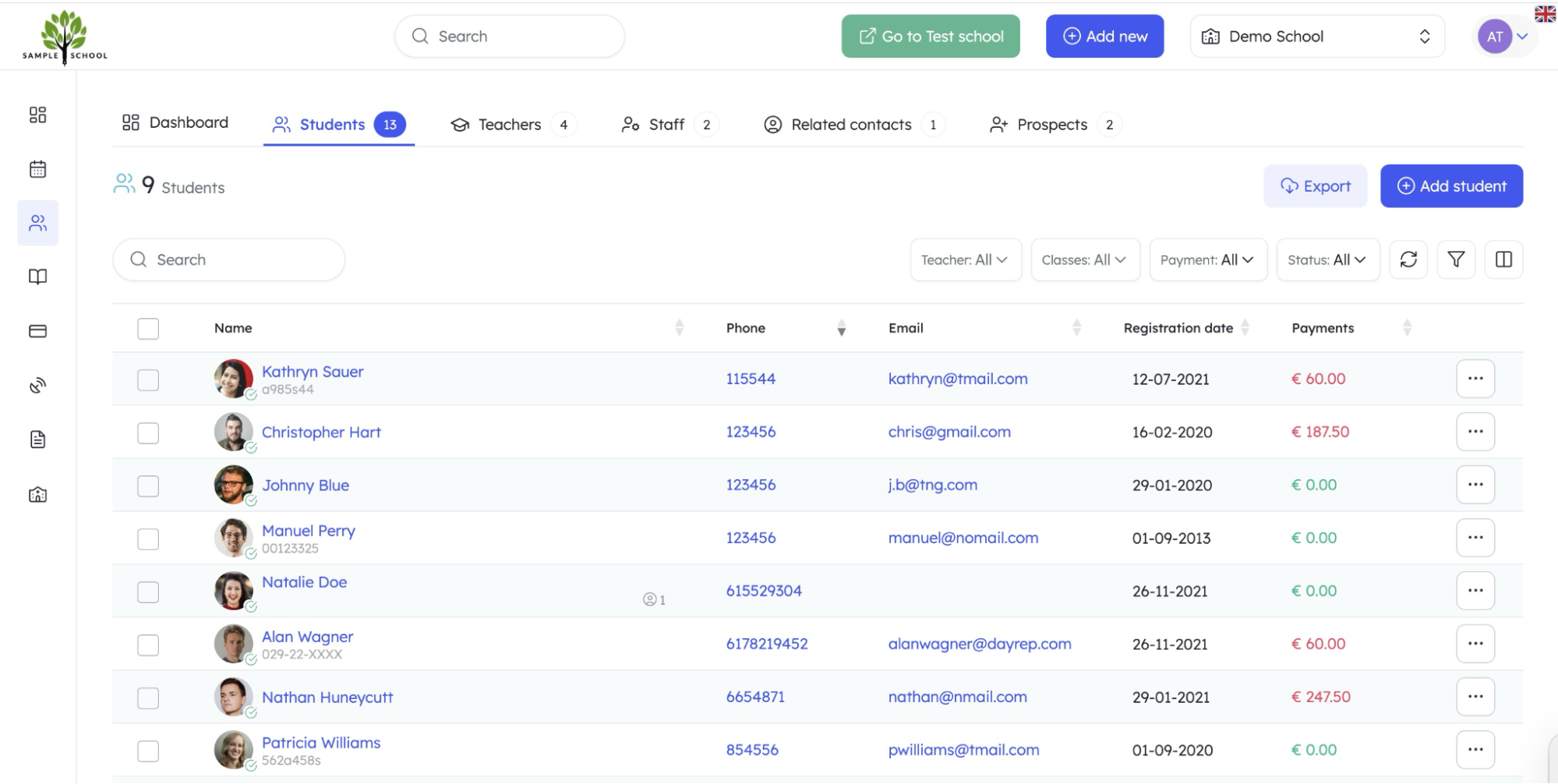
Task: Go to the Prospects tab
Action: click(x=1051, y=125)
